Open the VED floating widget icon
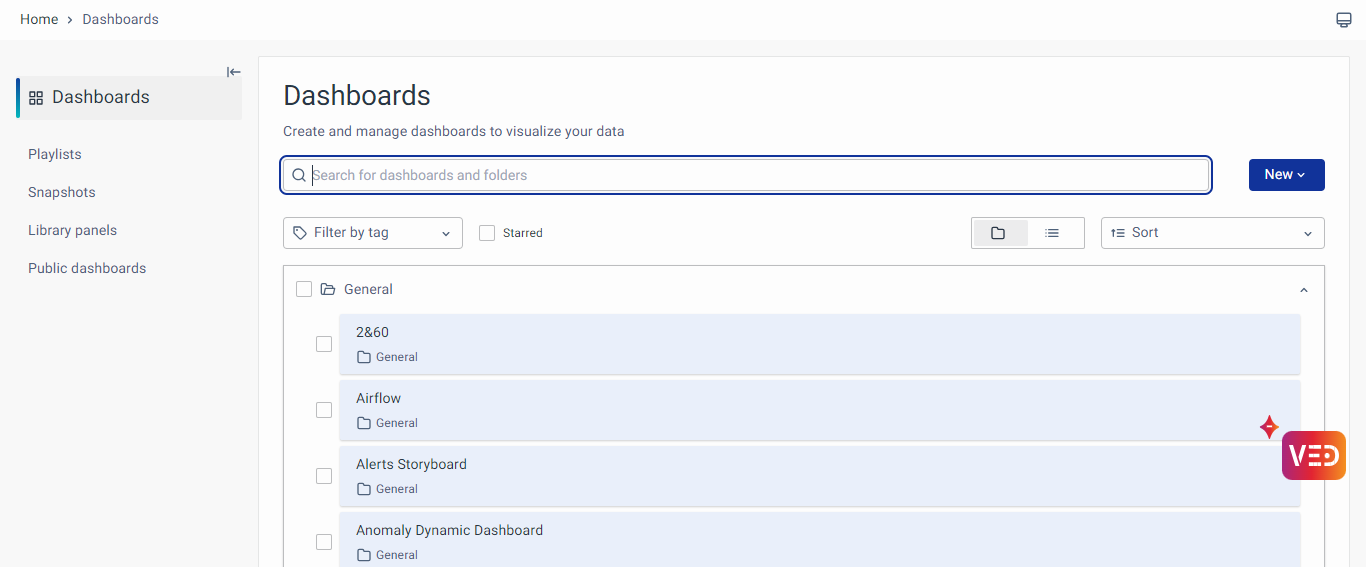The width and height of the screenshot is (1366, 567). [x=1313, y=456]
